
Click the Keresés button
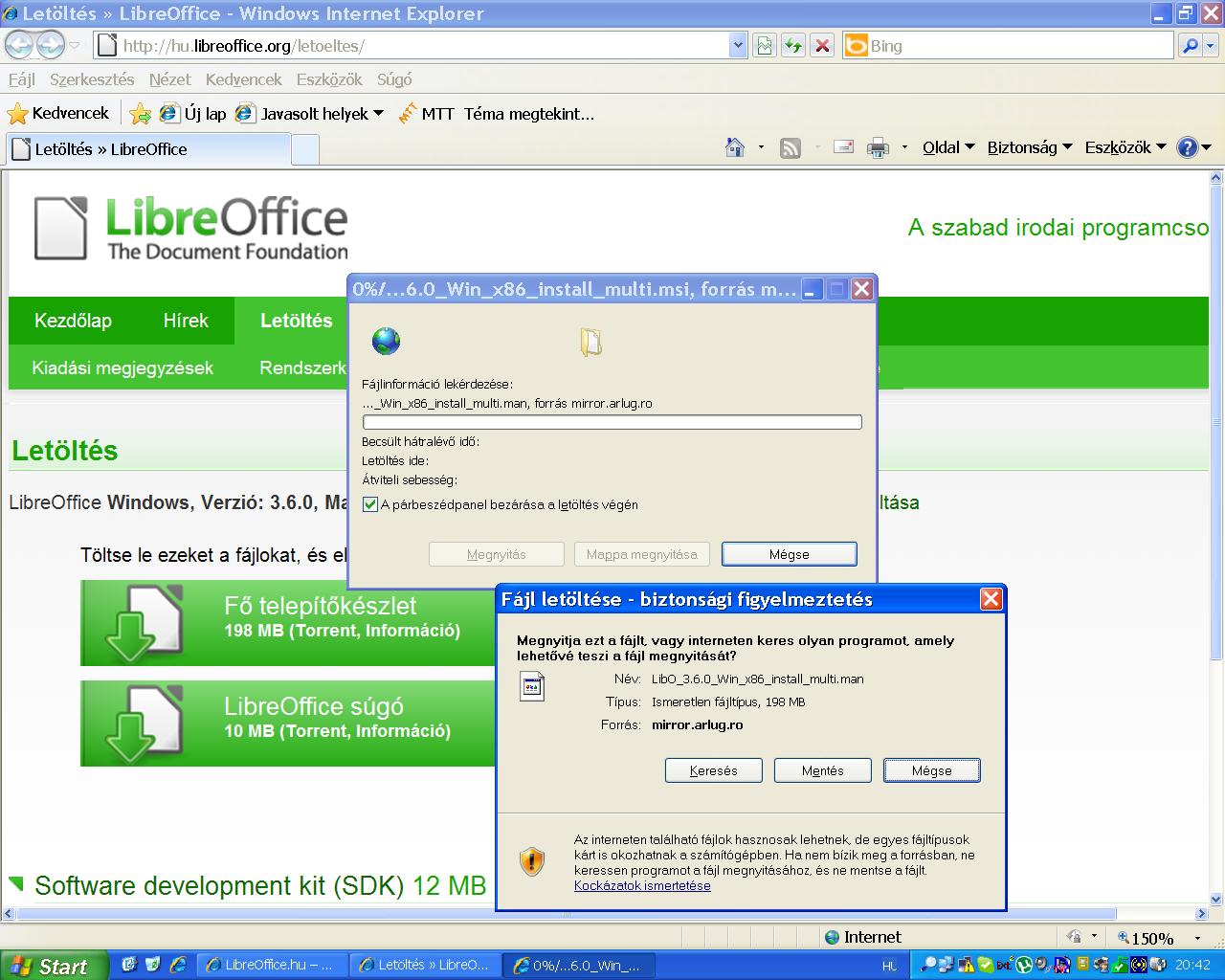713,770
